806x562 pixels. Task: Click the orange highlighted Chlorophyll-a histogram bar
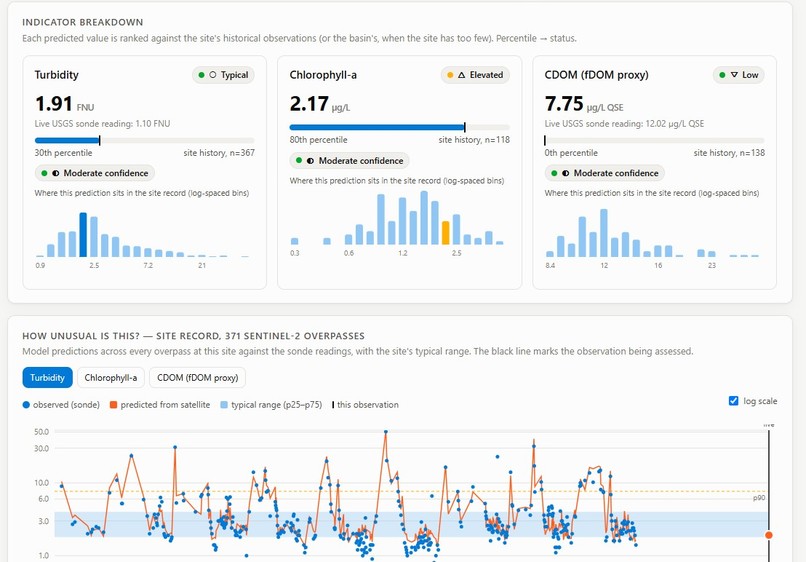tap(446, 233)
